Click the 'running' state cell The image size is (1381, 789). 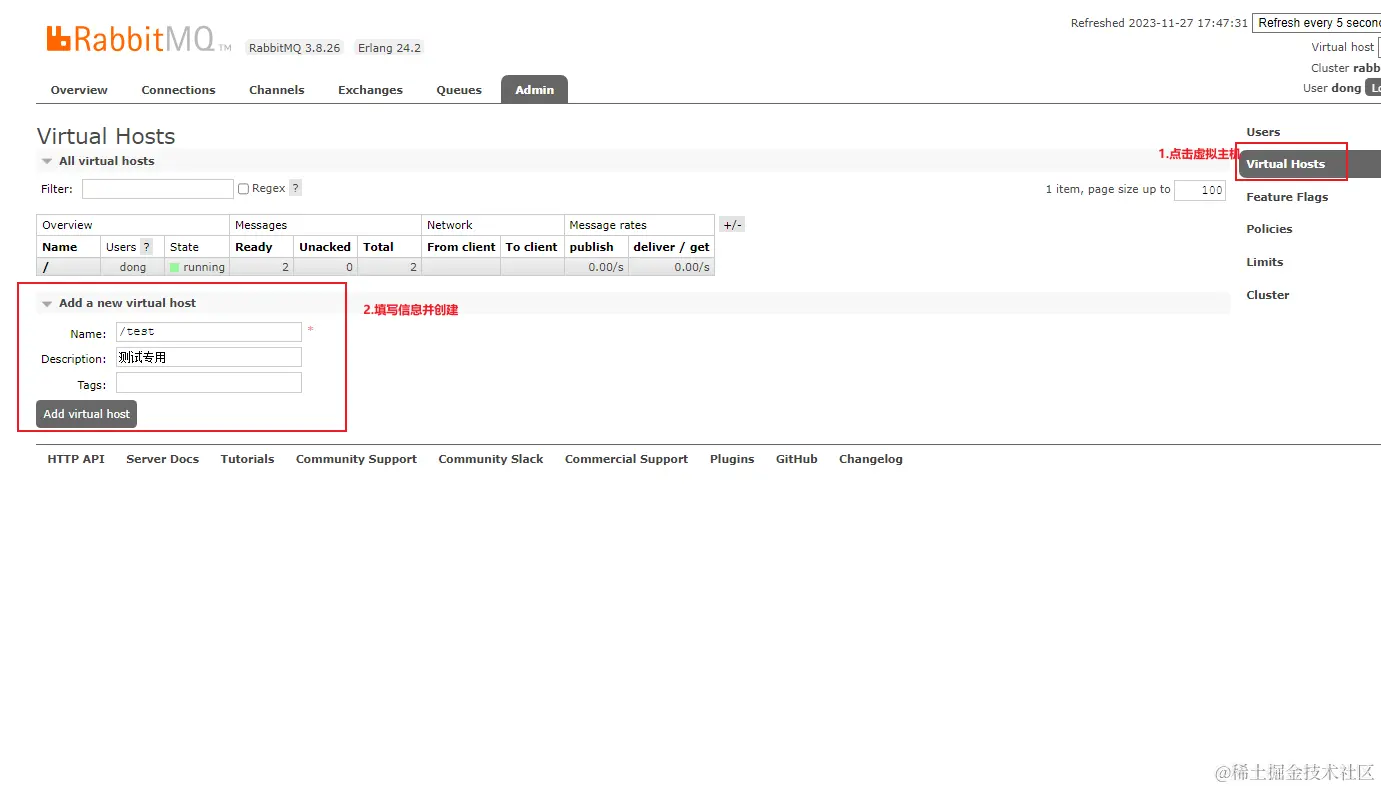(197, 267)
